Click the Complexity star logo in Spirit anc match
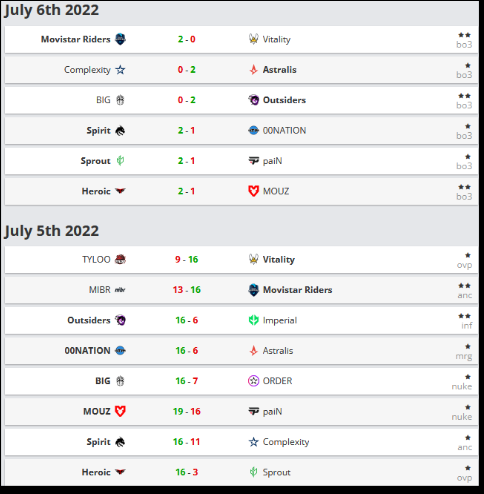The width and height of the screenshot is (484, 494). pos(254,442)
